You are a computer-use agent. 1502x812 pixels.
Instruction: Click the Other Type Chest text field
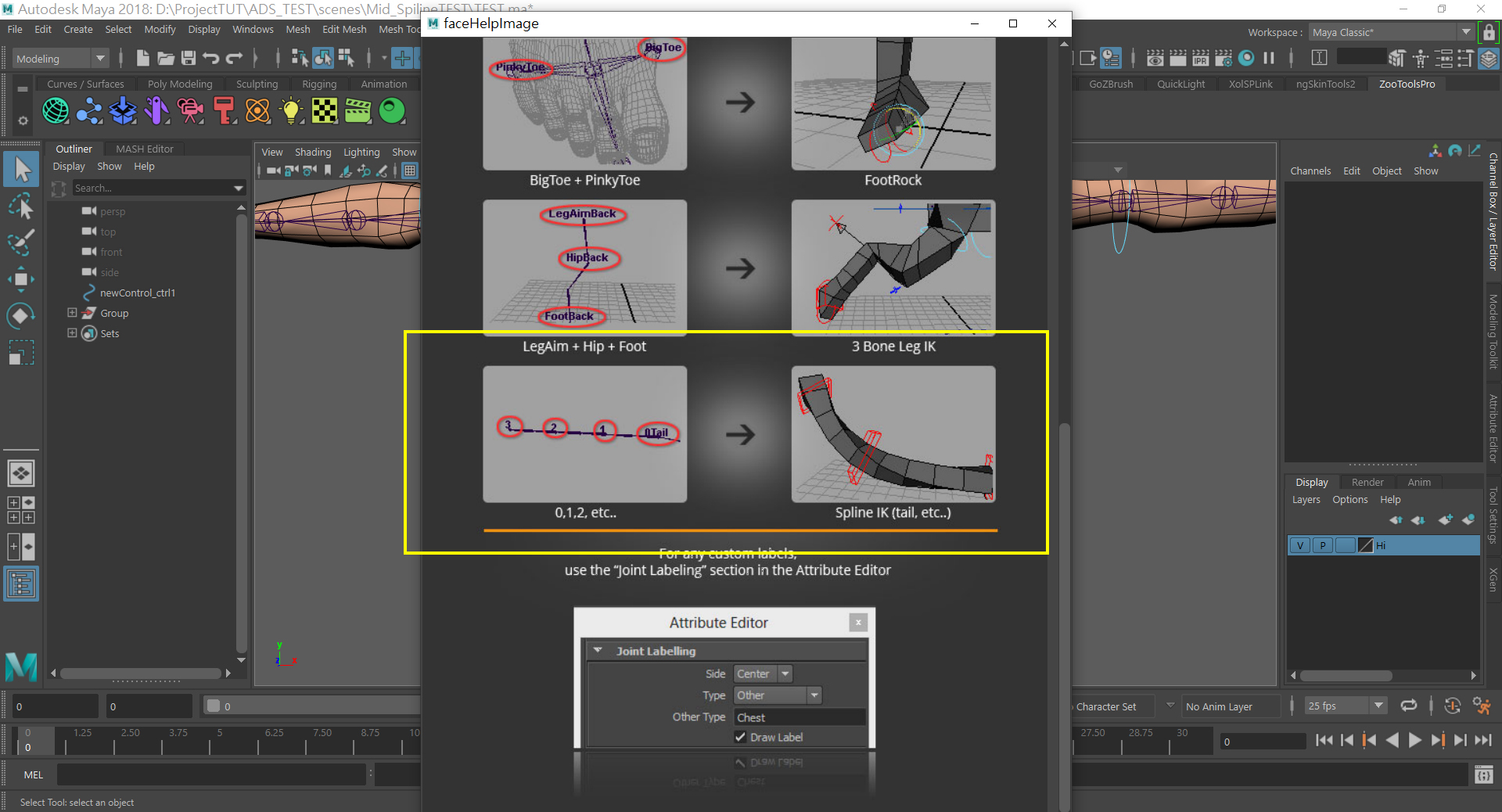[x=800, y=717]
